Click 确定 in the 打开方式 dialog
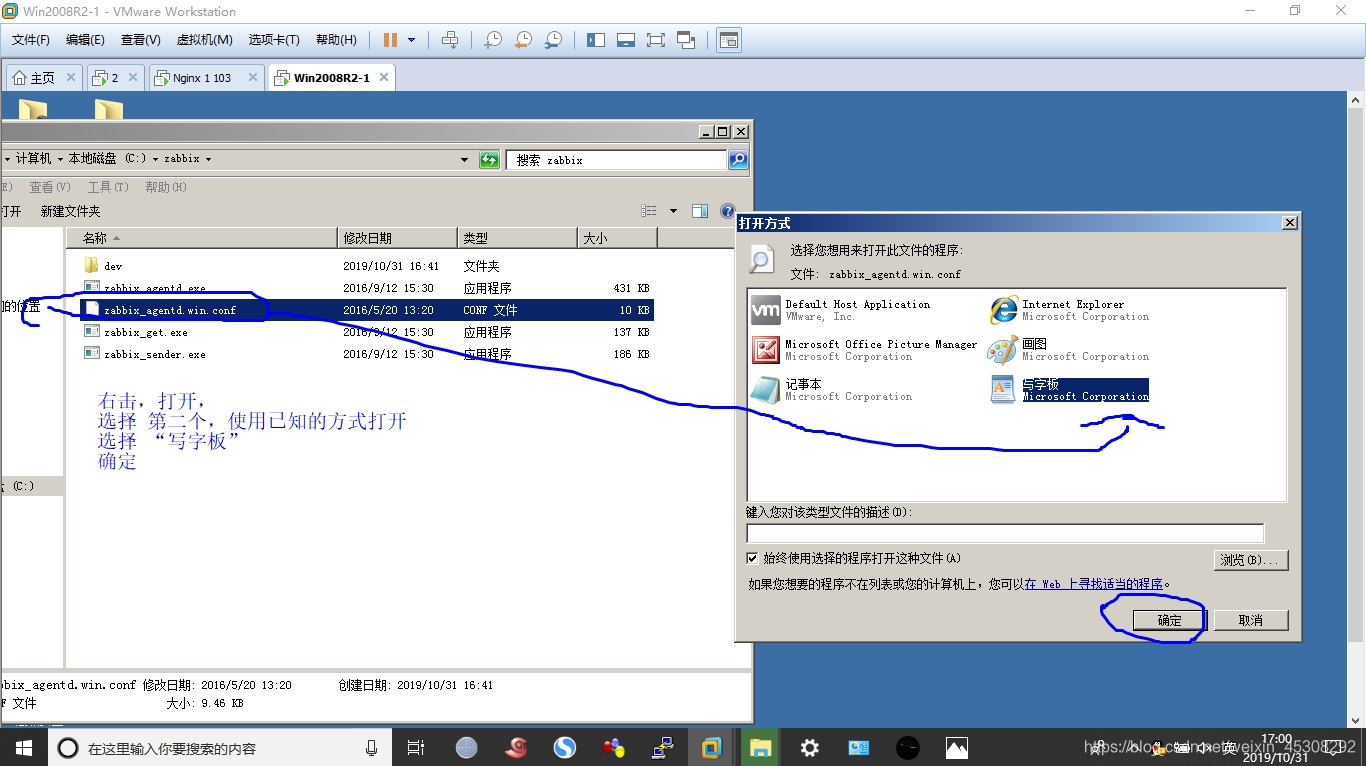 1169,620
